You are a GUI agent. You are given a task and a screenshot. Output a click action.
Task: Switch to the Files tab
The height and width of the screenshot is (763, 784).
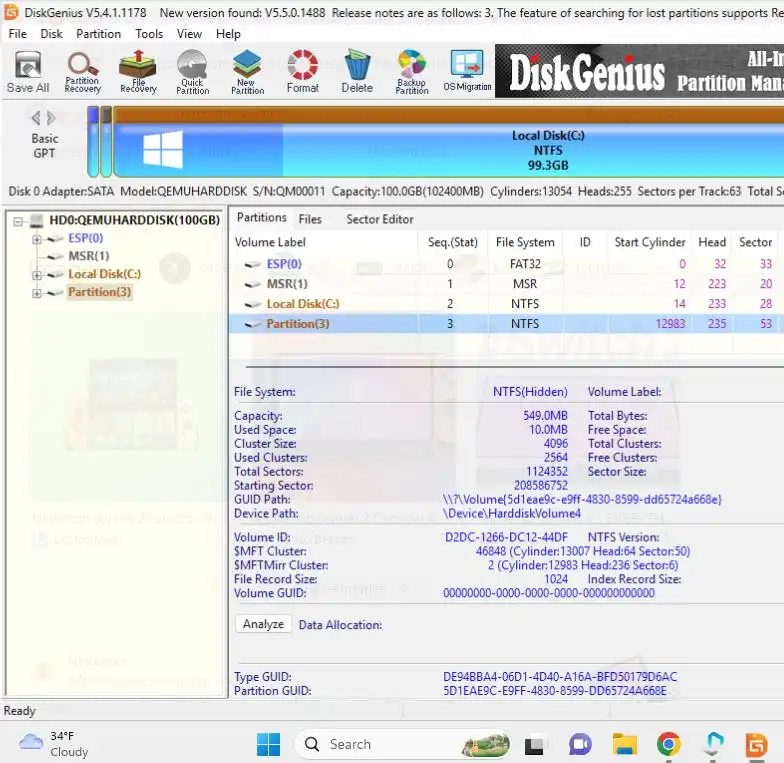(x=310, y=219)
